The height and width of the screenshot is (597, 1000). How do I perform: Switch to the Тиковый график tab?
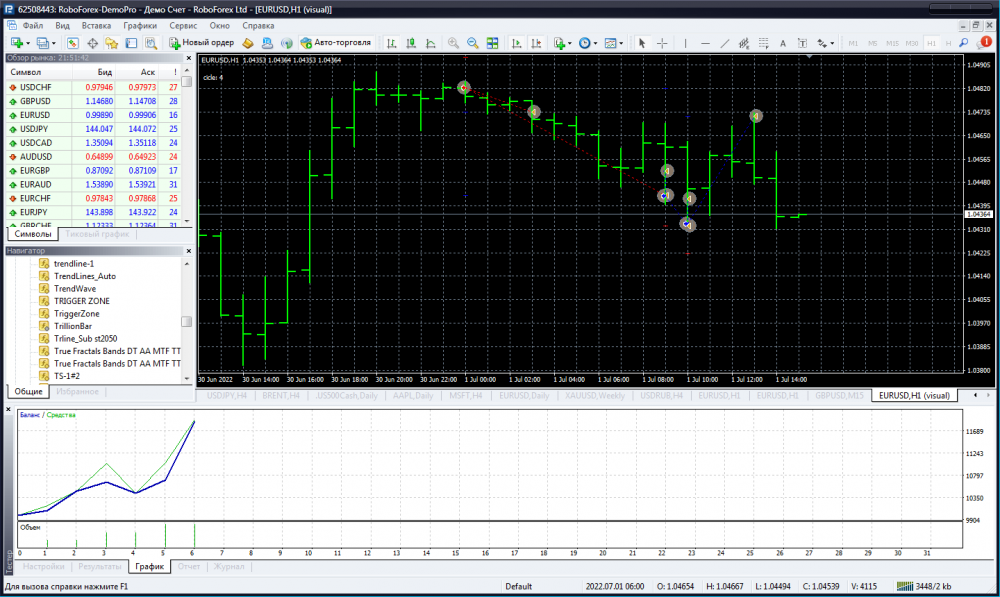[x=97, y=234]
